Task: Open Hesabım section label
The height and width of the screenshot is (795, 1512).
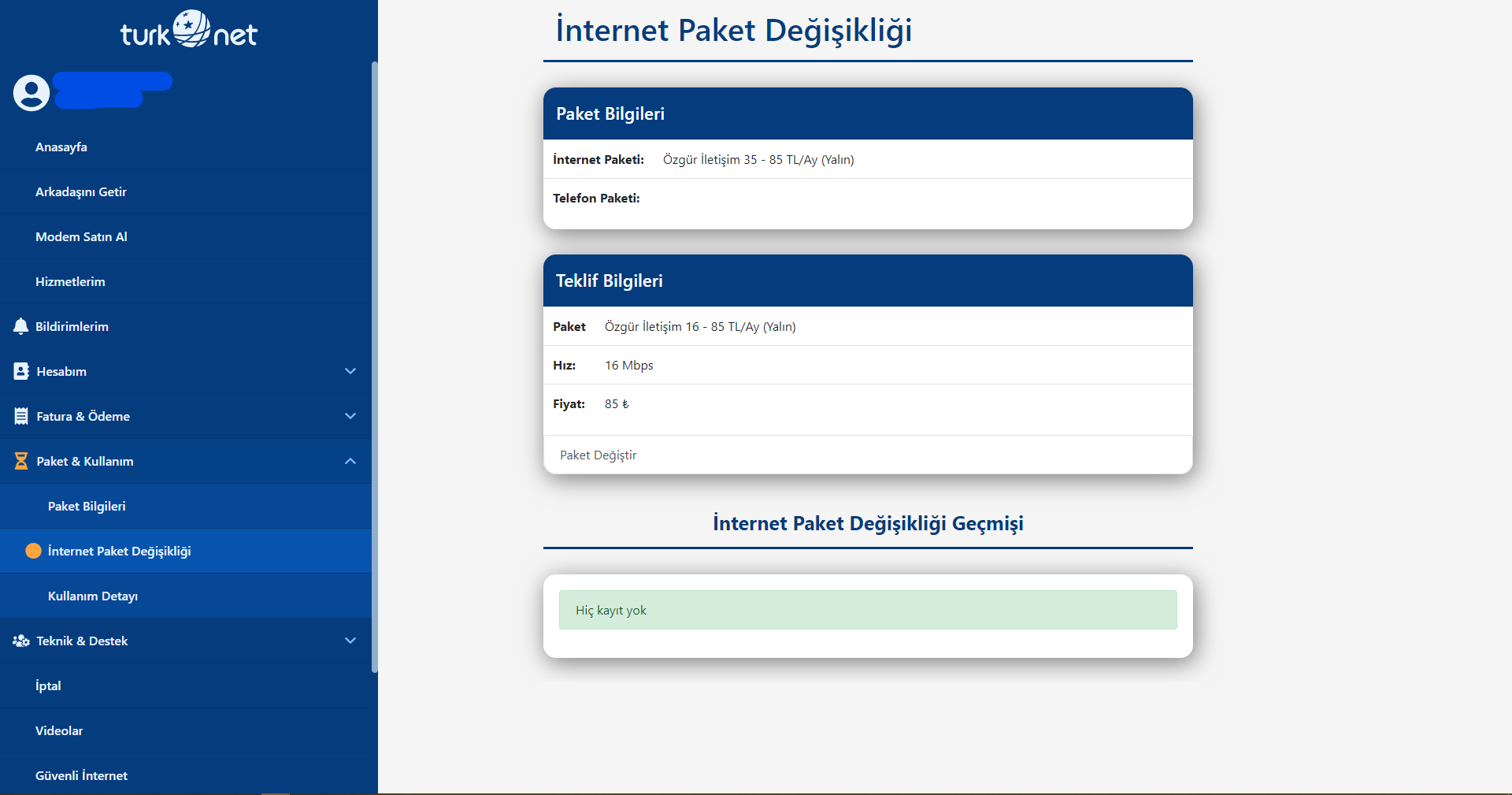Action: tap(61, 372)
